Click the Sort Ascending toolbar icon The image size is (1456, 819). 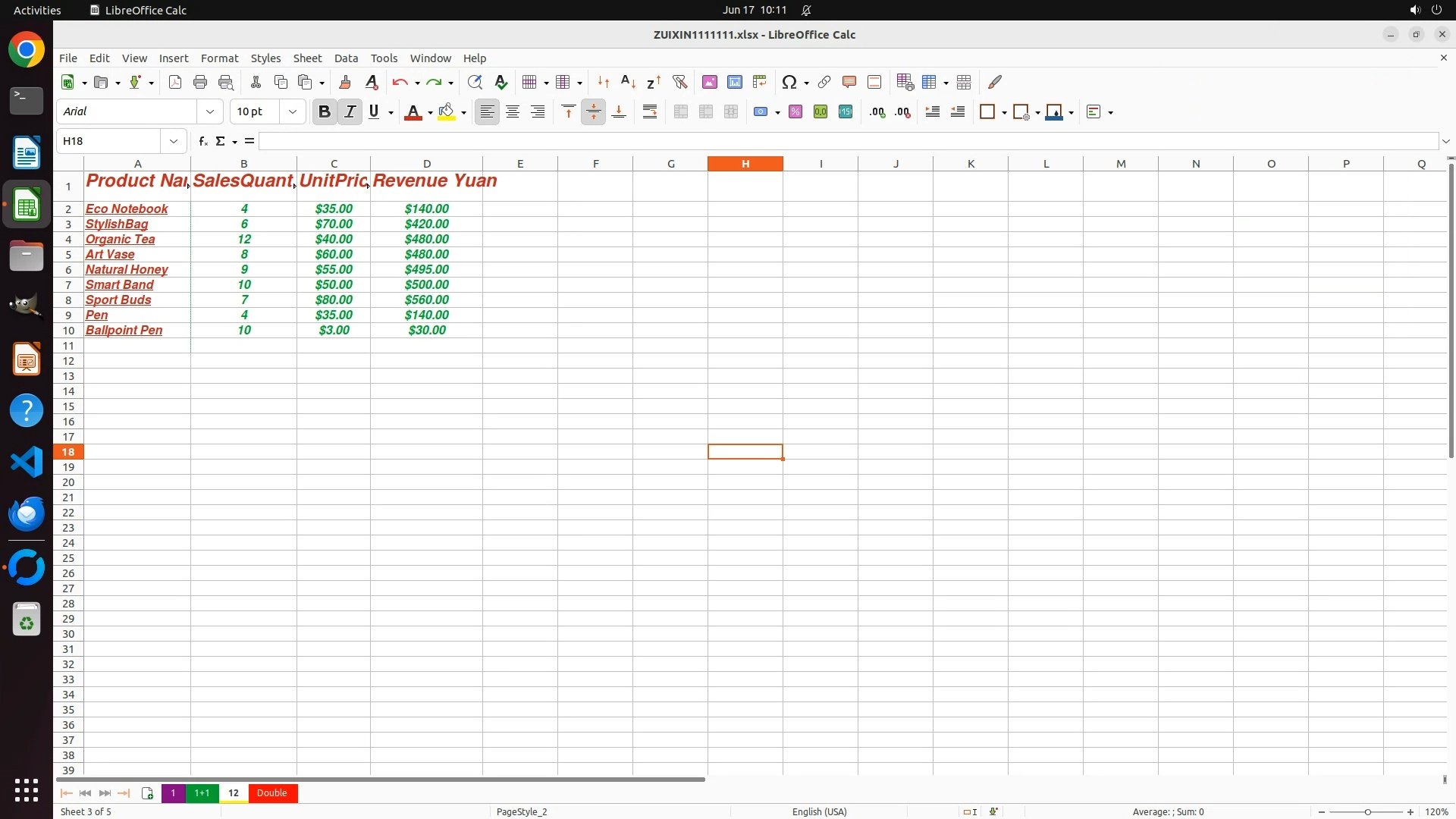[628, 82]
